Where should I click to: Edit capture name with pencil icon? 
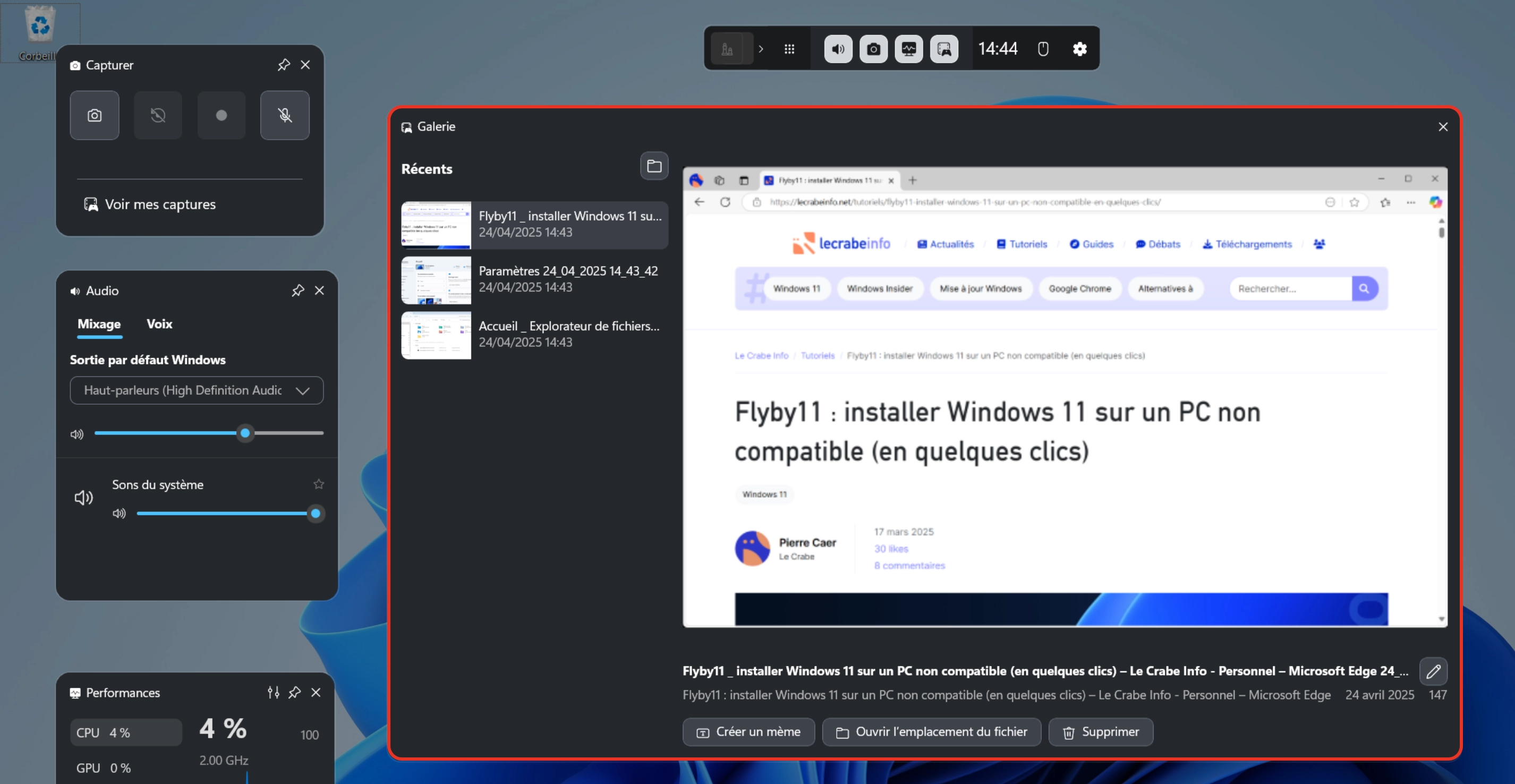click(x=1433, y=671)
